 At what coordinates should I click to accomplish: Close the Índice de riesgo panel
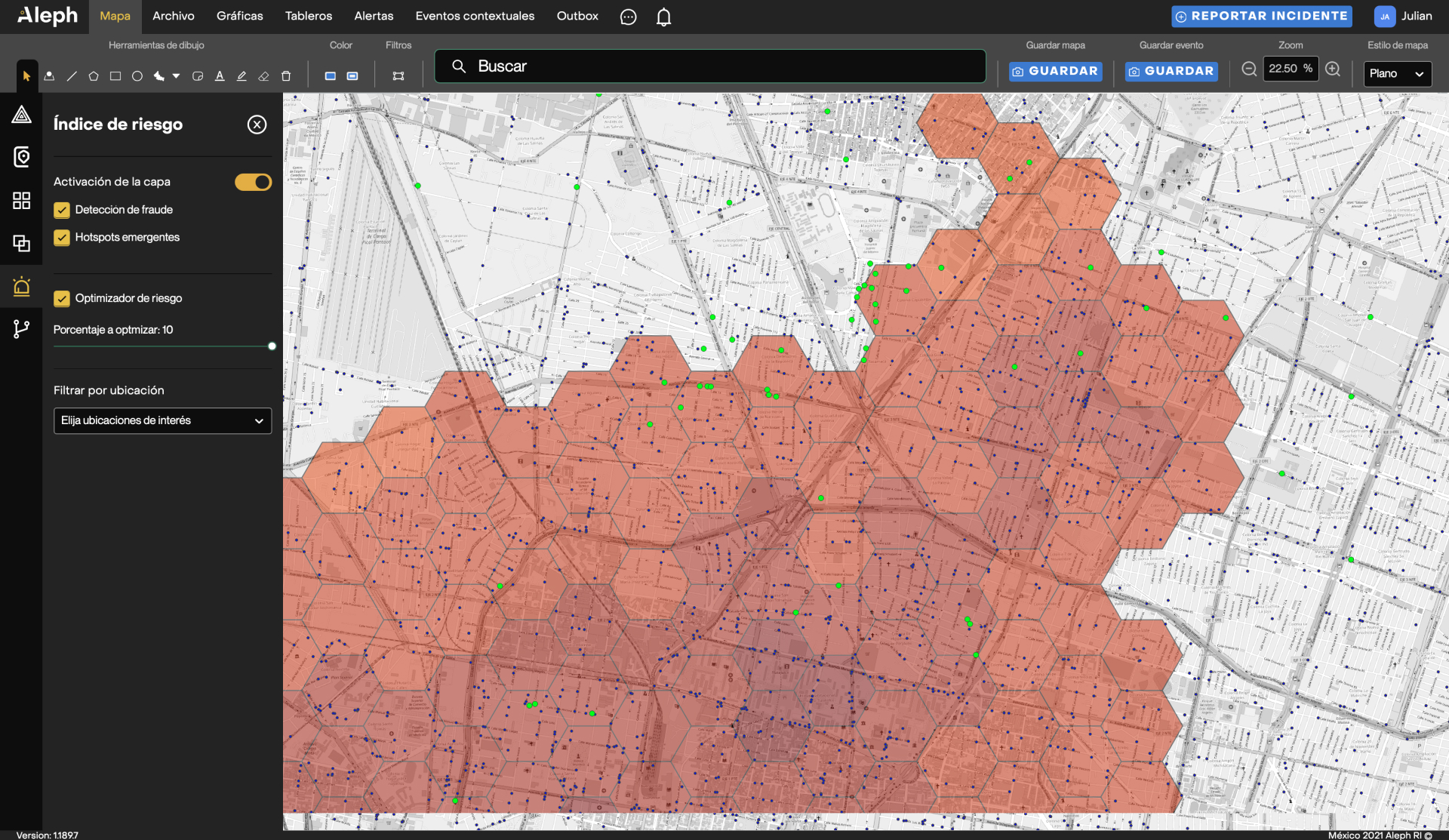(257, 125)
